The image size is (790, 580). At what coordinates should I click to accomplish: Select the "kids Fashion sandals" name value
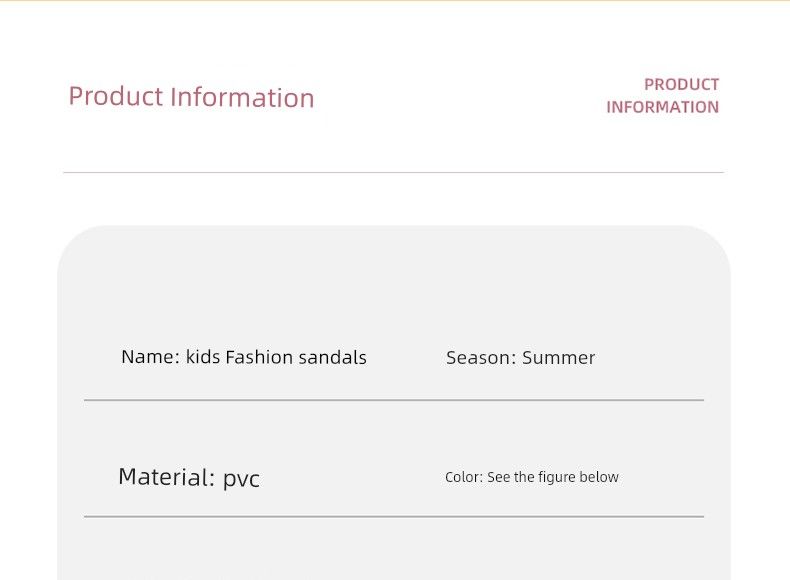pyautogui.click(x=276, y=357)
